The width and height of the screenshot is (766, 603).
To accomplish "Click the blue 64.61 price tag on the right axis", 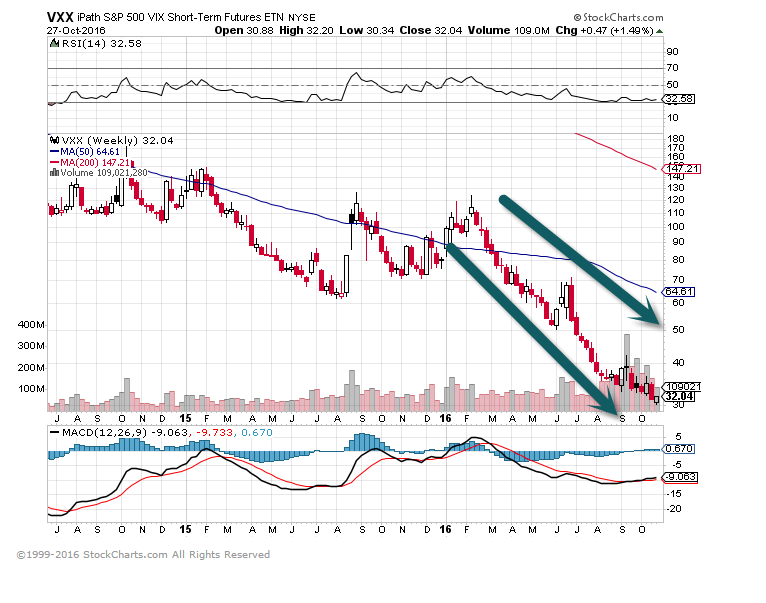I will pyautogui.click(x=679, y=292).
